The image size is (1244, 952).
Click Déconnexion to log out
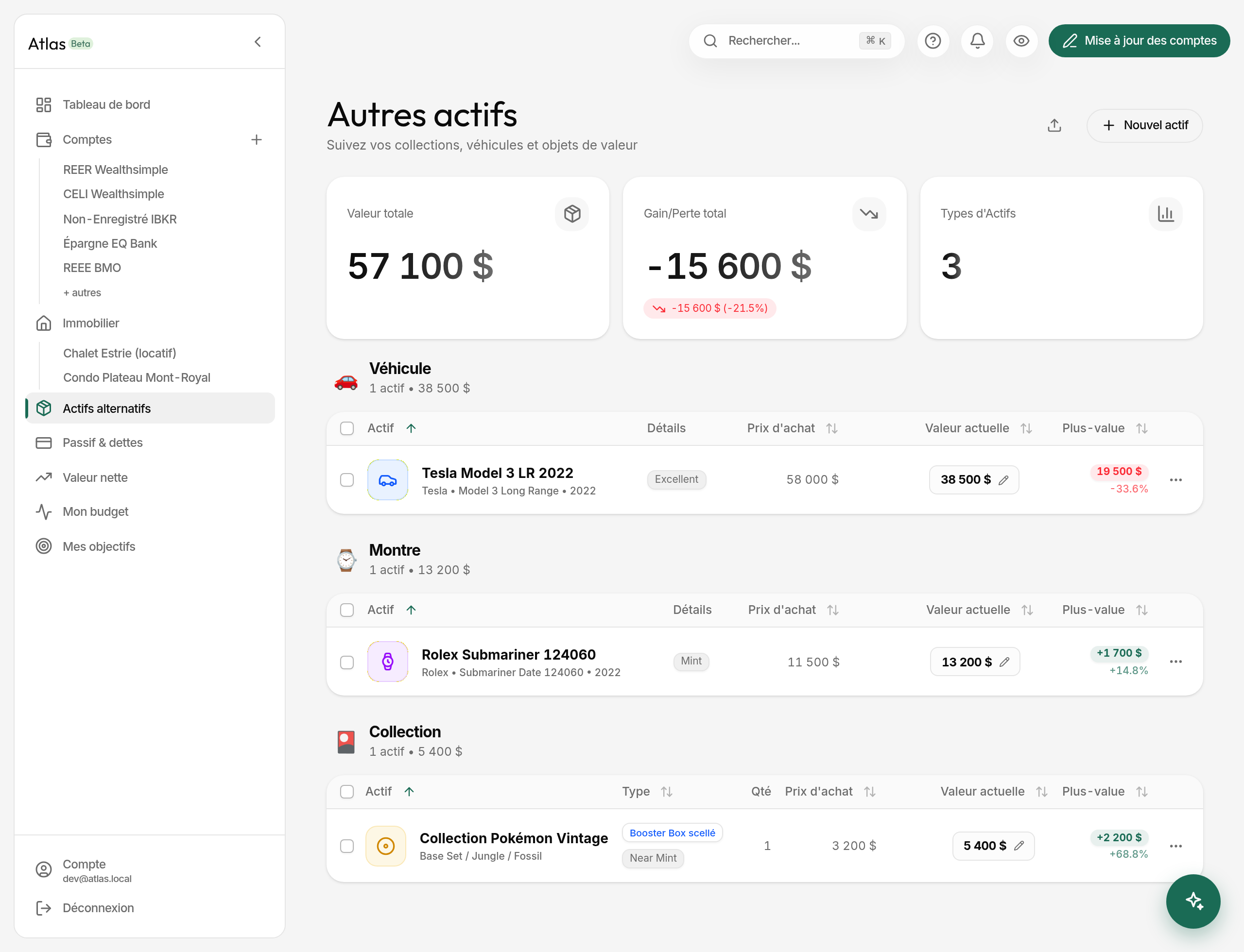pos(150,908)
